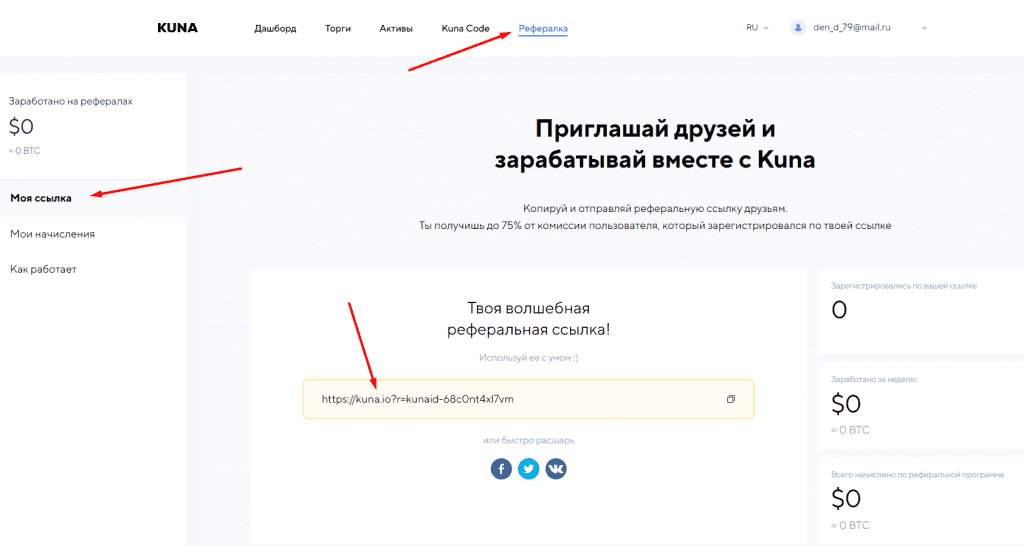Click the Ты получишь до 75% line

coord(655,226)
